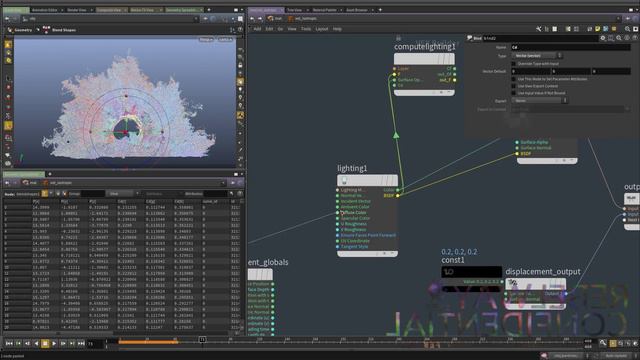This screenshot has width=640, height=360.
Task: Click the viewport path back arrow
Action: click(x=7, y=19)
